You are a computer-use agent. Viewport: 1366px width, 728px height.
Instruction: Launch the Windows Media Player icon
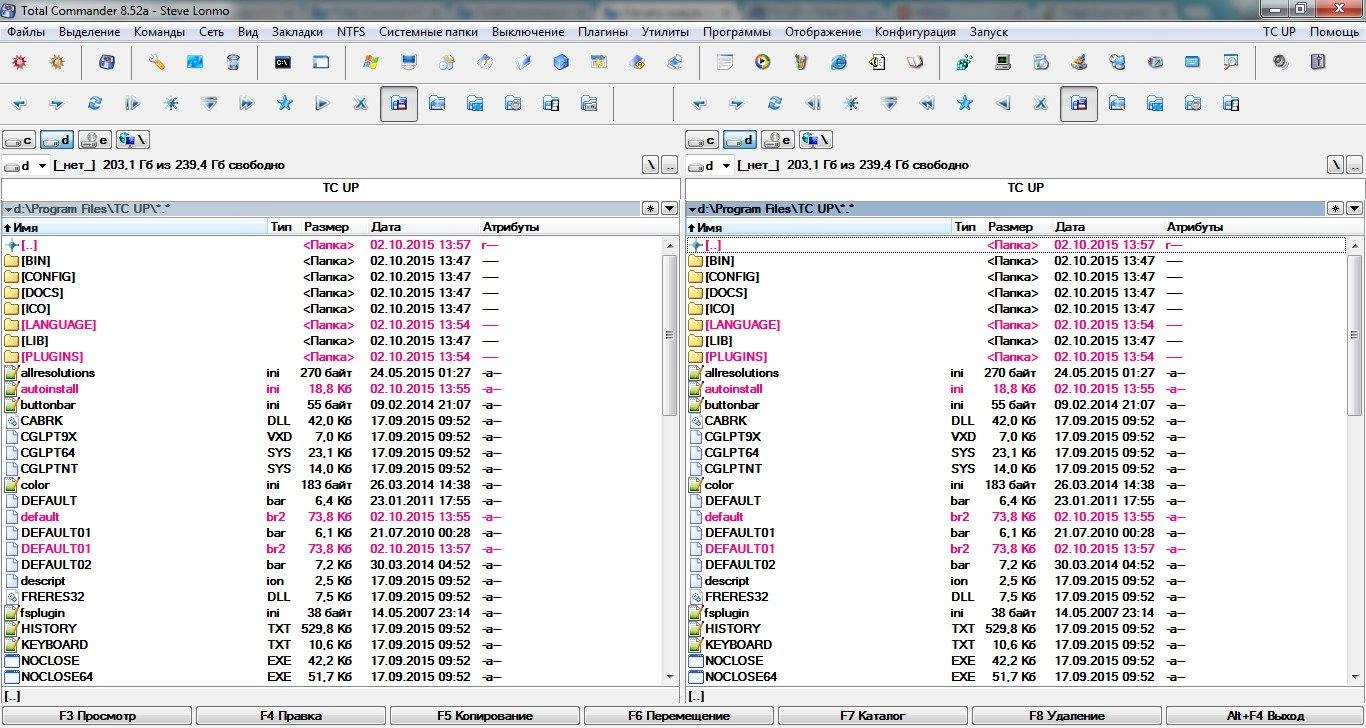[763, 62]
